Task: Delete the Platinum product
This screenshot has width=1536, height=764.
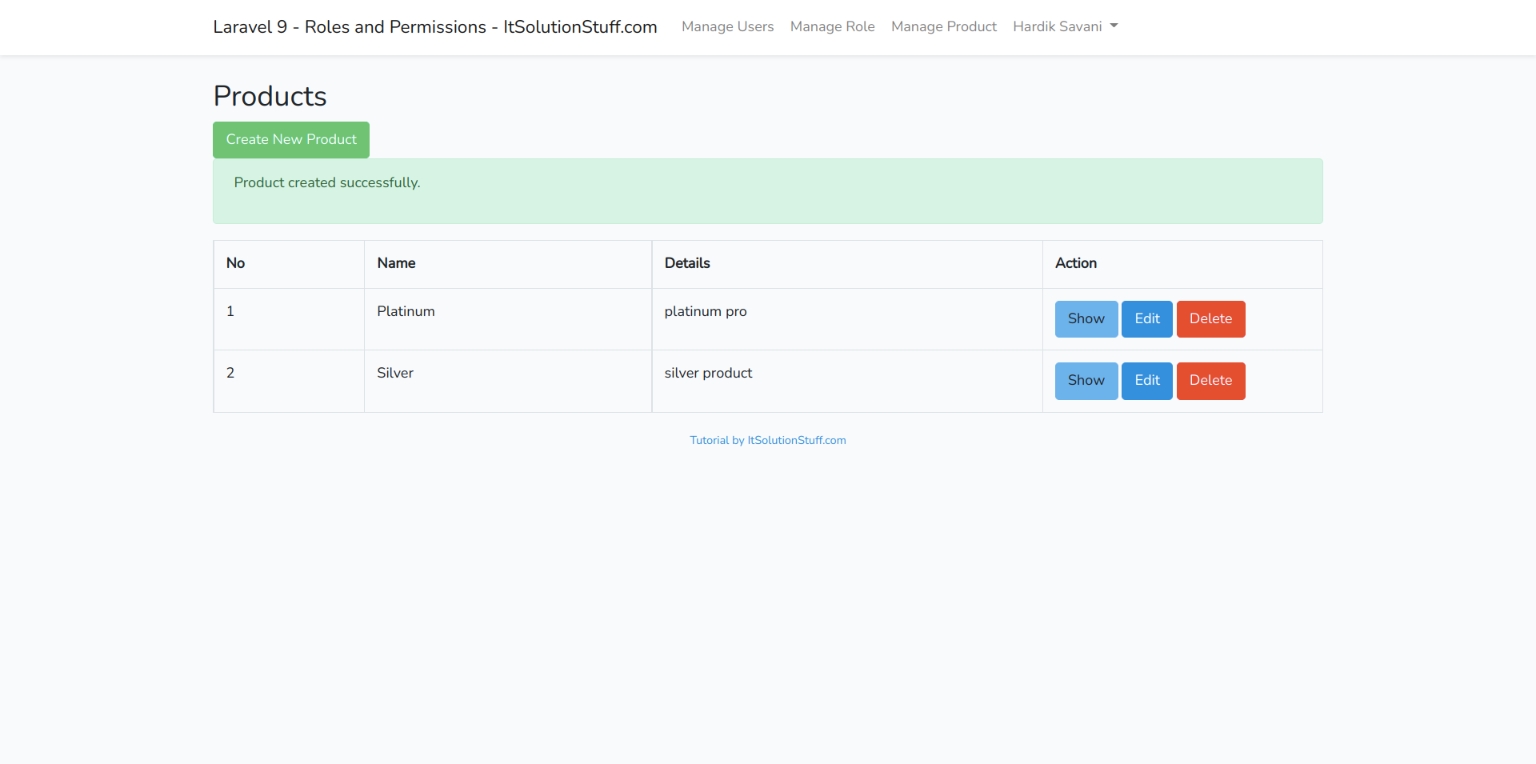Action: pyautogui.click(x=1210, y=319)
